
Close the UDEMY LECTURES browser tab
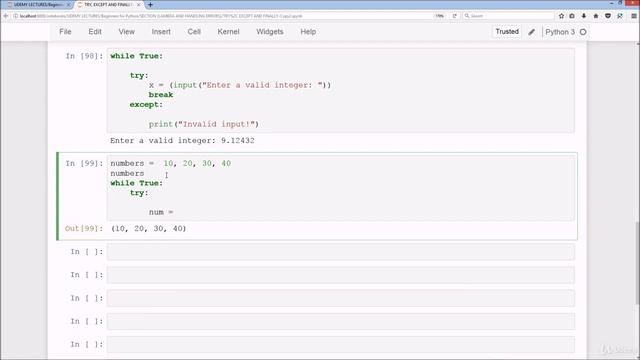pos(69,5)
